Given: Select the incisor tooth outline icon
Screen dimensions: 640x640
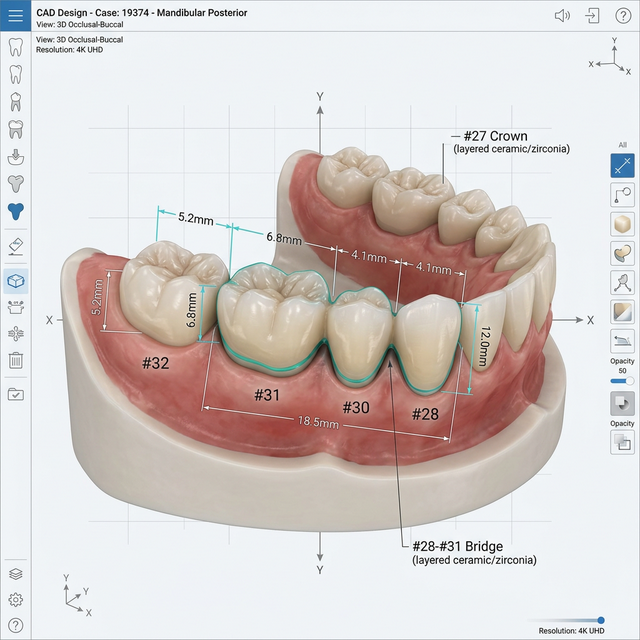Looking at the screenshot, I should 16,74.
